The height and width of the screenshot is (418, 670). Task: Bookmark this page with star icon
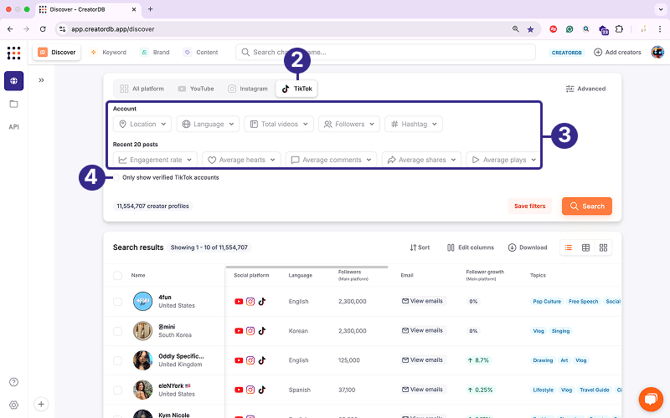tap(530, 29)
